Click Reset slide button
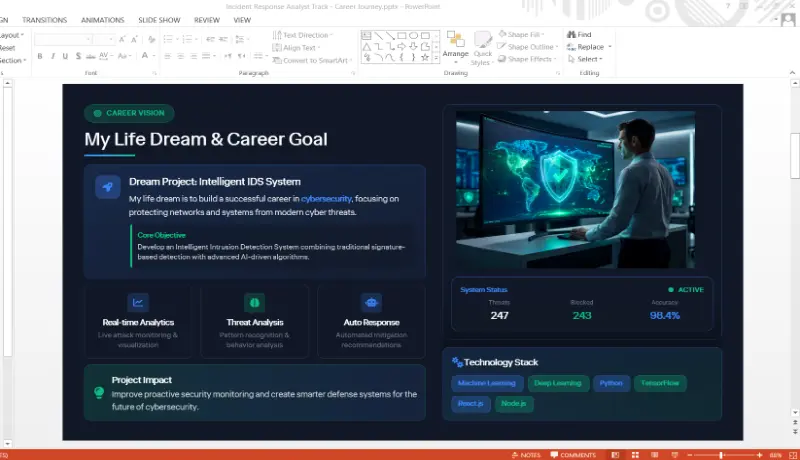This screenshot has height=460, width=800. pos(8,48)
